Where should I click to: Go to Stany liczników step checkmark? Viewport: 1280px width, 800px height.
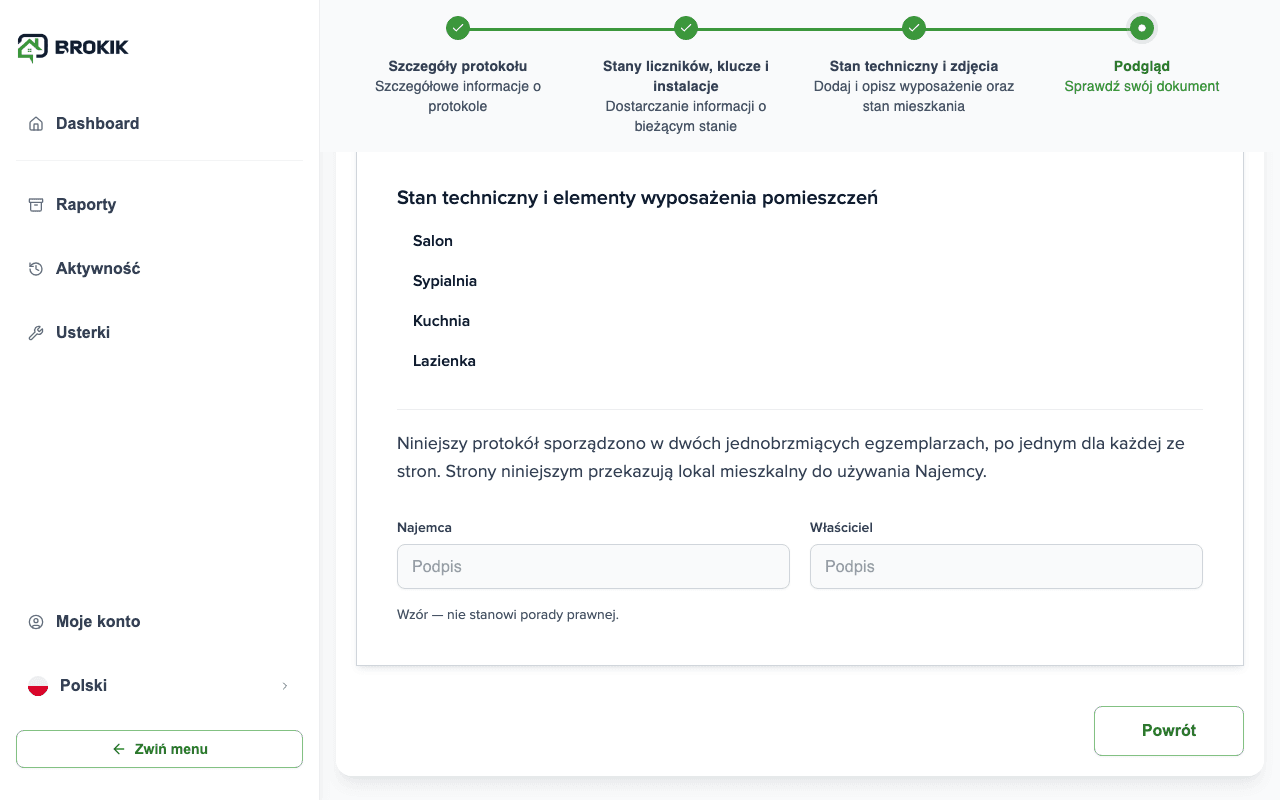coord(686,28)
